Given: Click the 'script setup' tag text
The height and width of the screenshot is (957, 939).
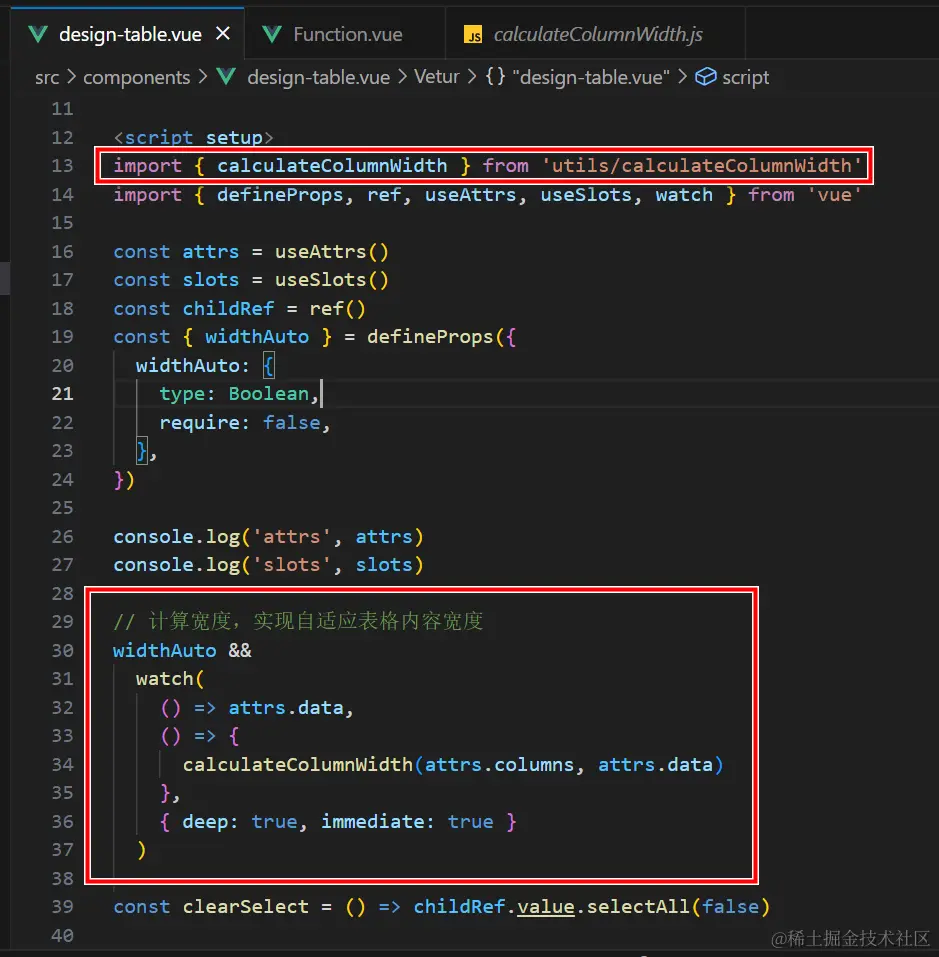Looking at the screenshot, I should tap(194, 137).
